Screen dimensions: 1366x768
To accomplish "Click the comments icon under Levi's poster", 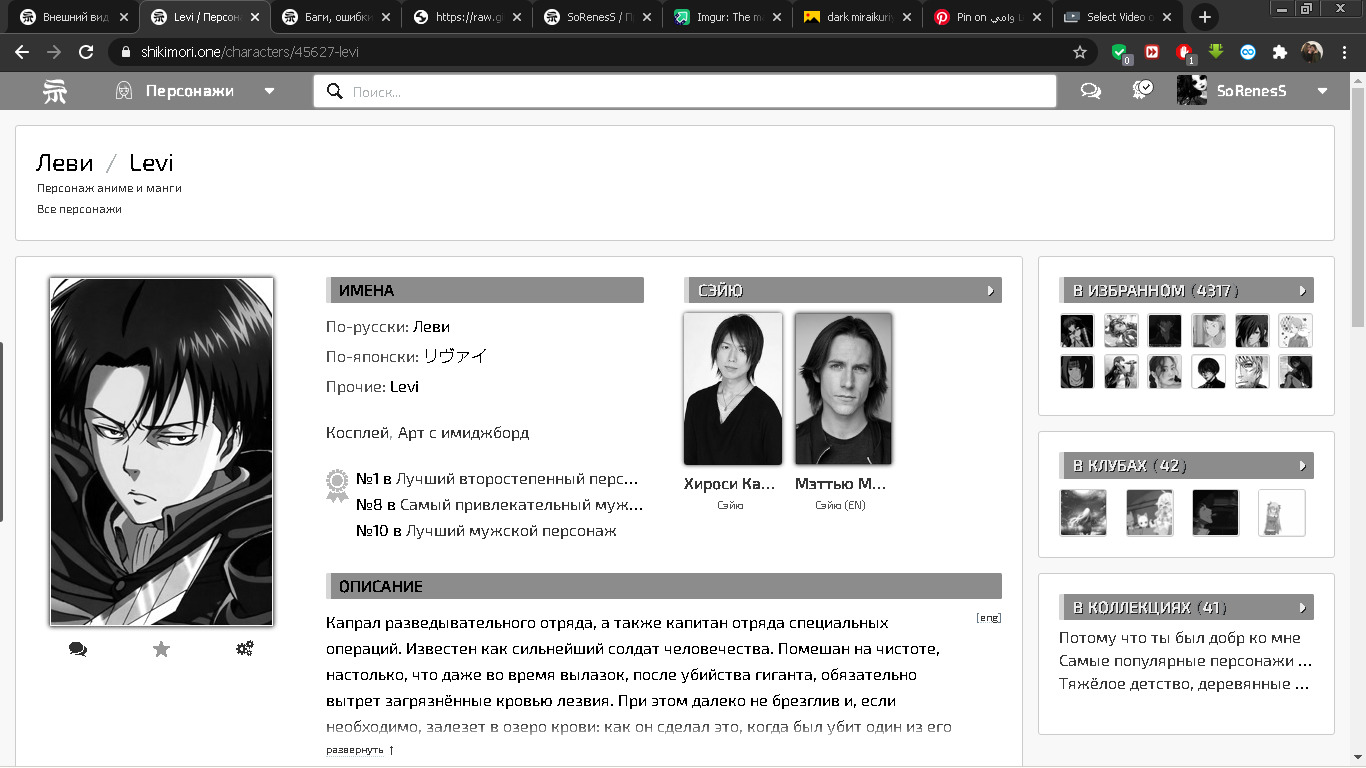I will click(x=78, y=649).
